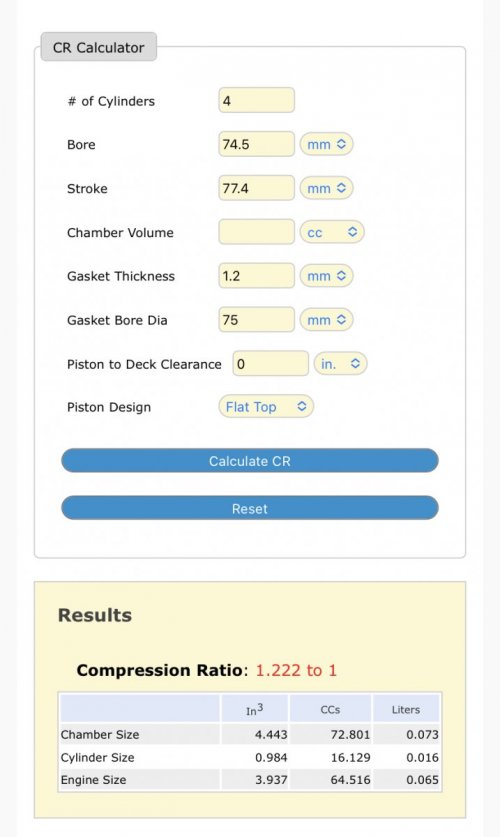Click the 1.222 to 1 compression ratio result

[296, 670]
